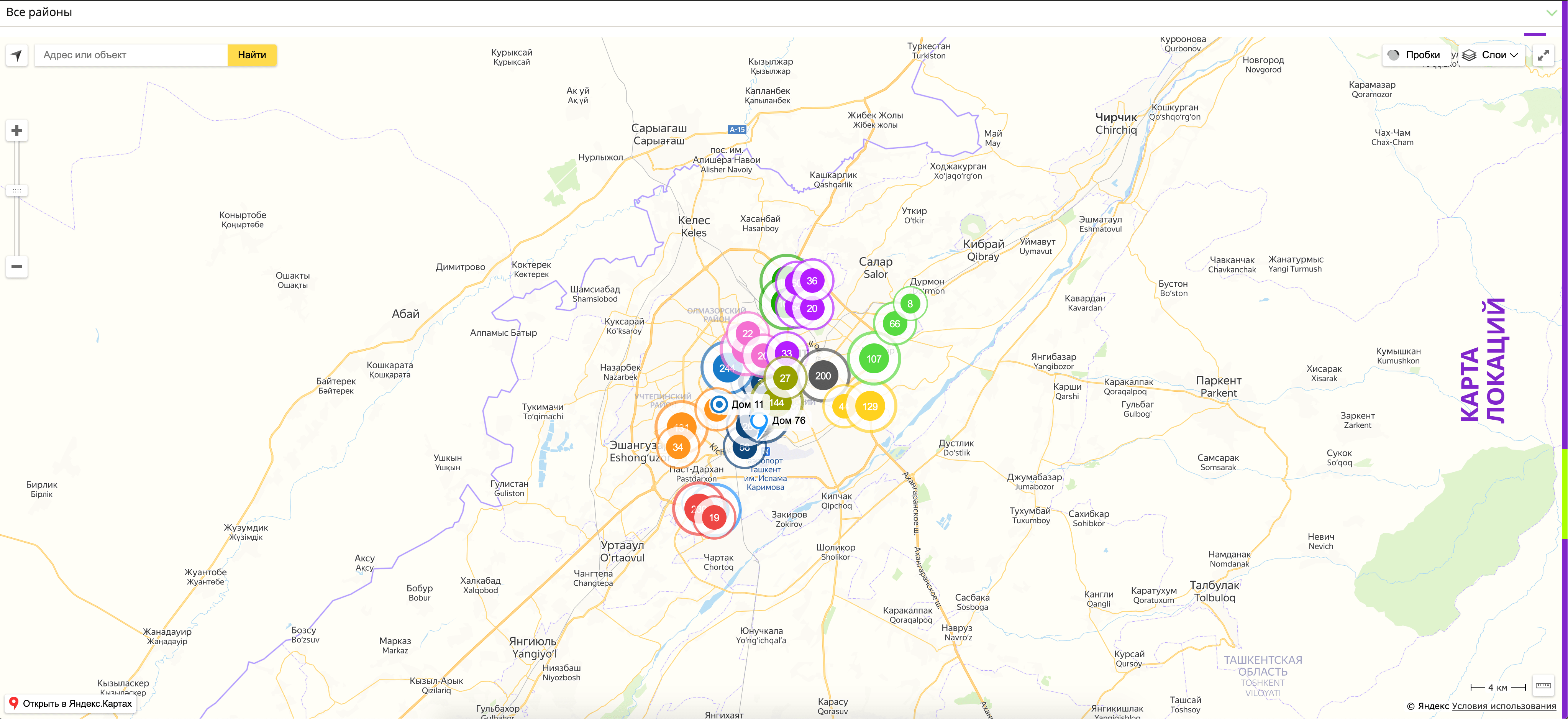The width and height of the screenshot is (1568, 719).
Task: Select the Дом 76 placemark pin
Action: pos(759,421)
